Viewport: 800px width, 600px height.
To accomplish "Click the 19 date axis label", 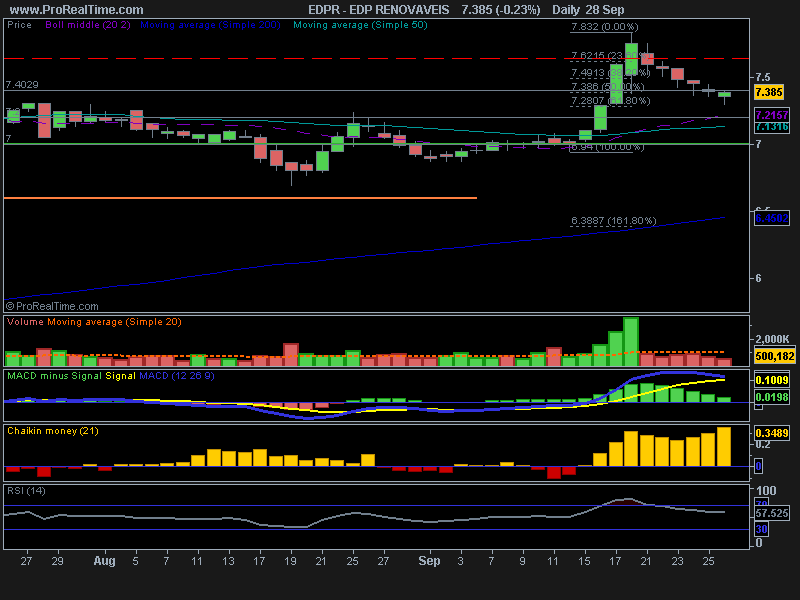I will [x=290, y=561].
